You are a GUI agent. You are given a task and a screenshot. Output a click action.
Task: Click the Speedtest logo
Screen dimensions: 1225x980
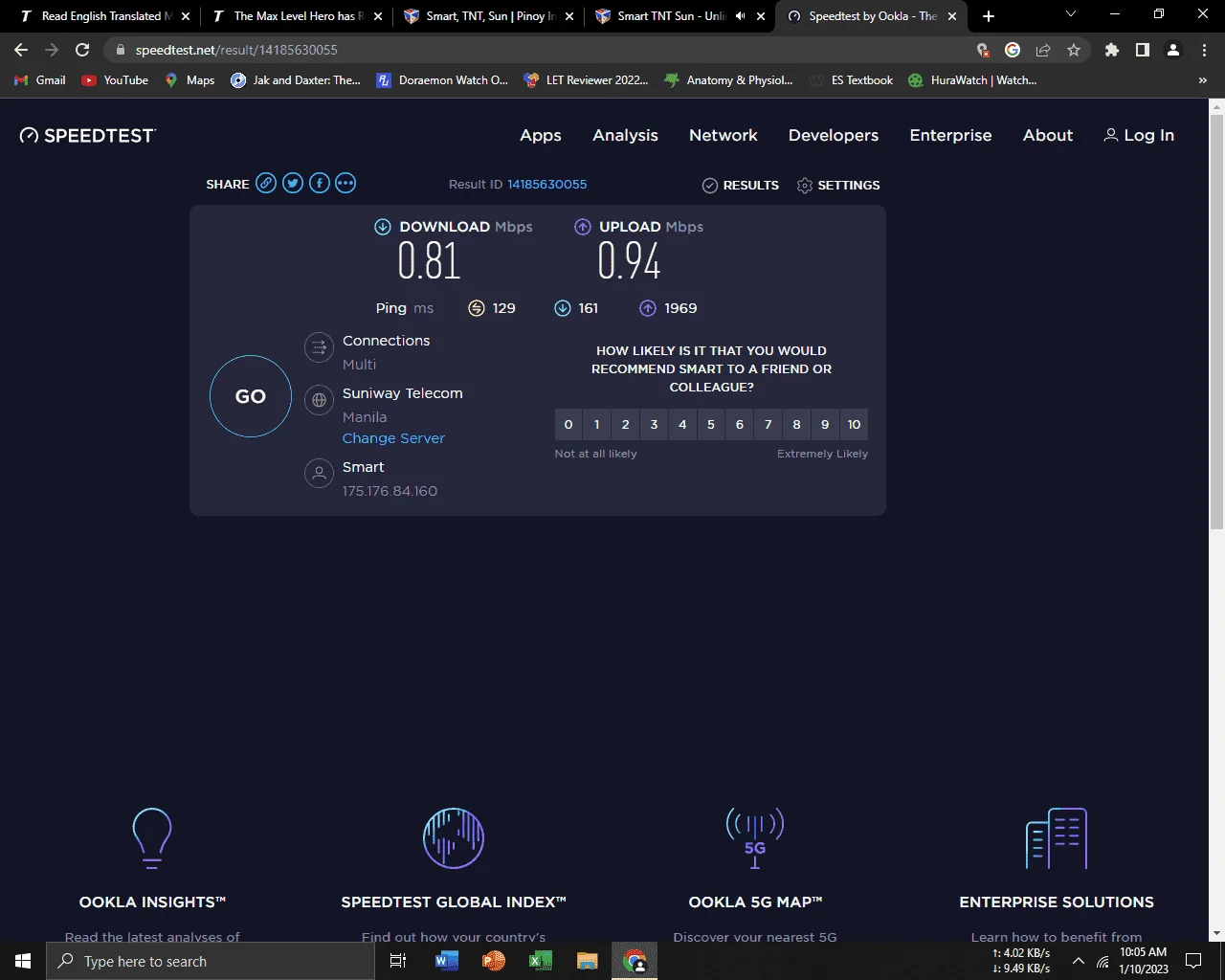tap(87, 136)
